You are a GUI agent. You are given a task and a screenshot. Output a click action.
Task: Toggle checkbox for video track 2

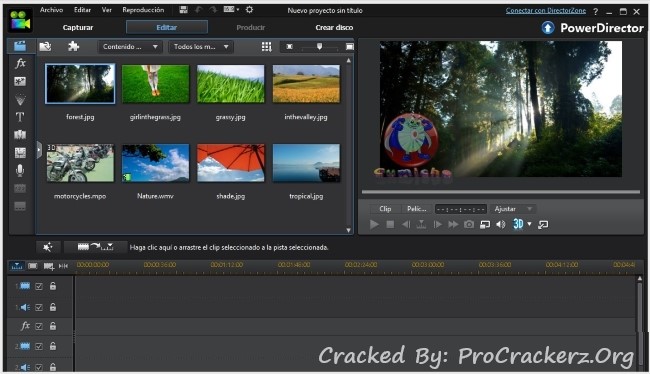click(x=39, y=346)
